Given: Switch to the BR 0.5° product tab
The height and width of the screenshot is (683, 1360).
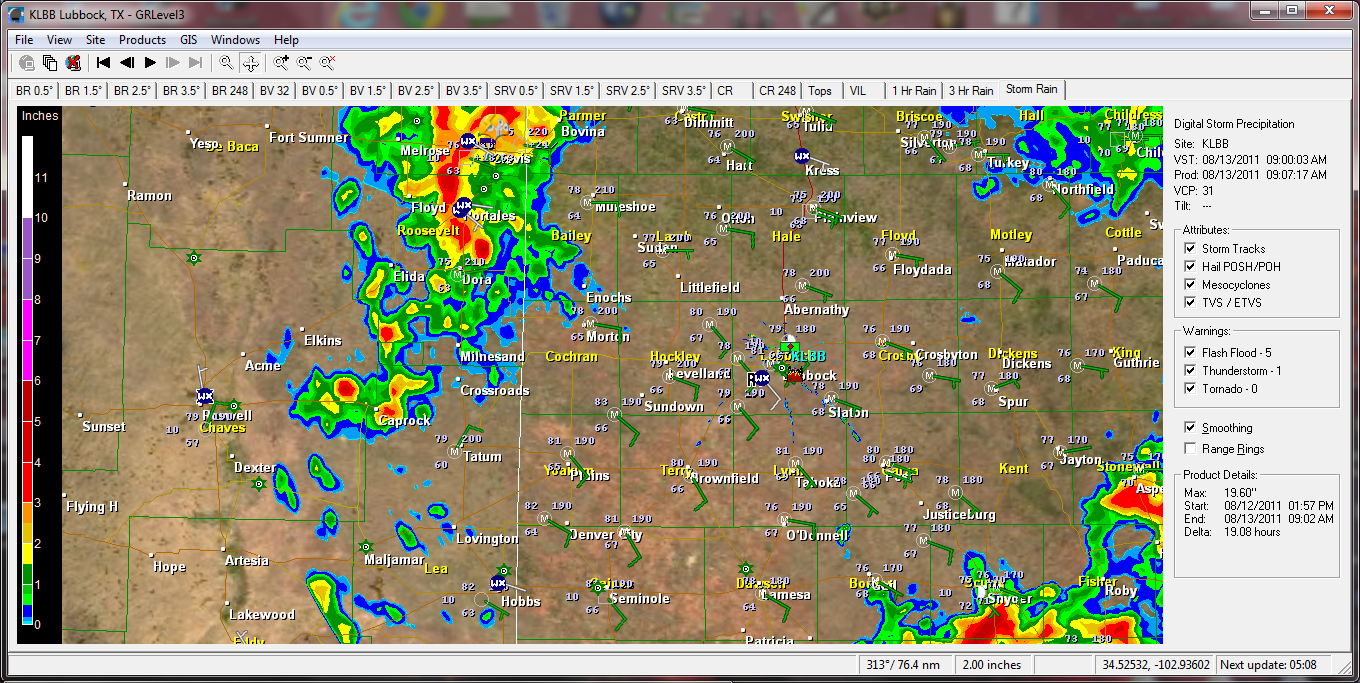Looking at the screenshot, I should (x=32, y=89).
